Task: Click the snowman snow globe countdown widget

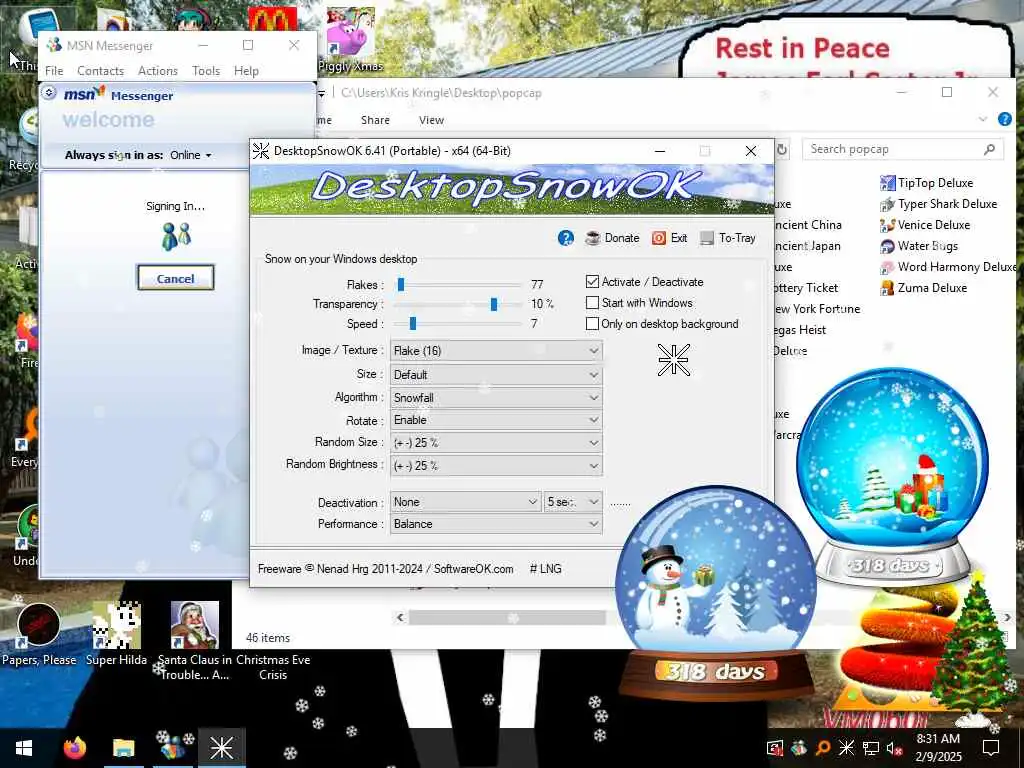Action: 716,591
